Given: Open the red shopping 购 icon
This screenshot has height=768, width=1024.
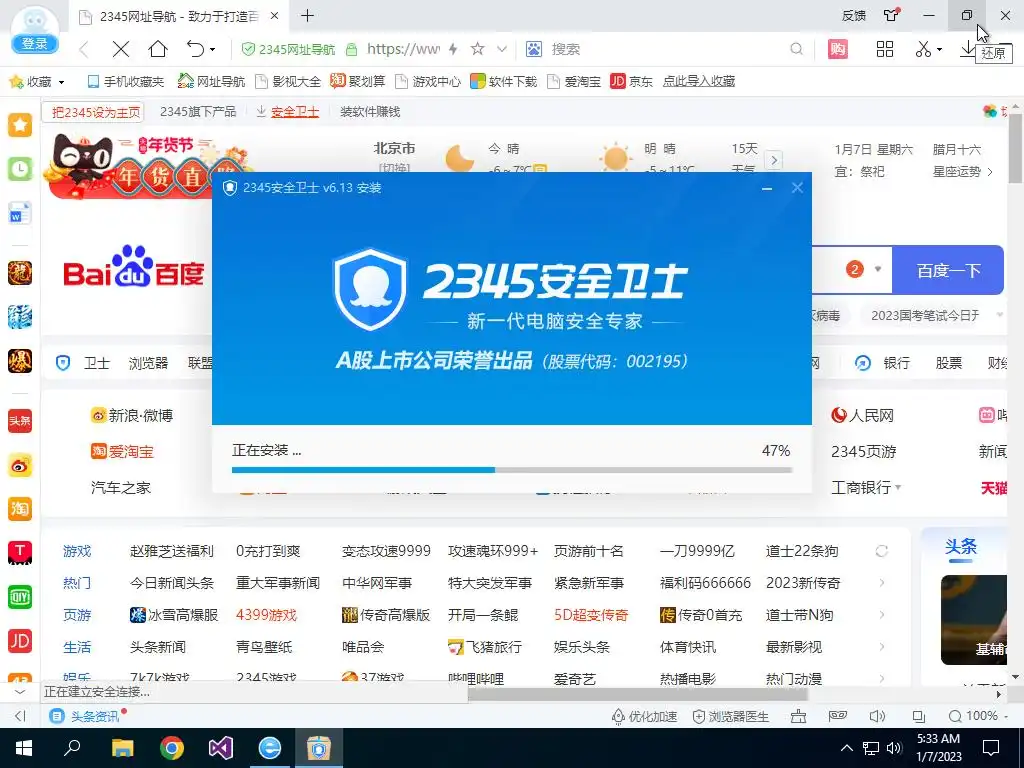Looking at the screenshot, I should point(838,49).
